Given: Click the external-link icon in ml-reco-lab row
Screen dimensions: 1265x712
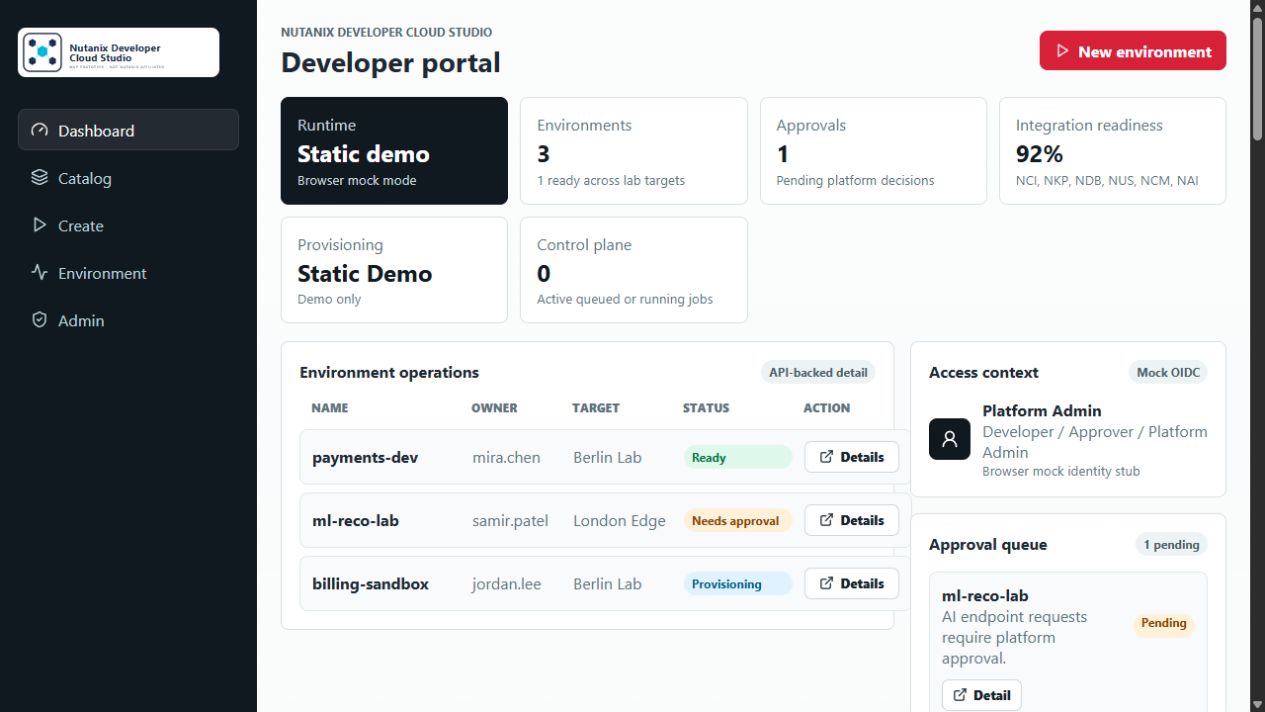Looking at the screenshot, I should pyautogui.click(x=826, y=520).
